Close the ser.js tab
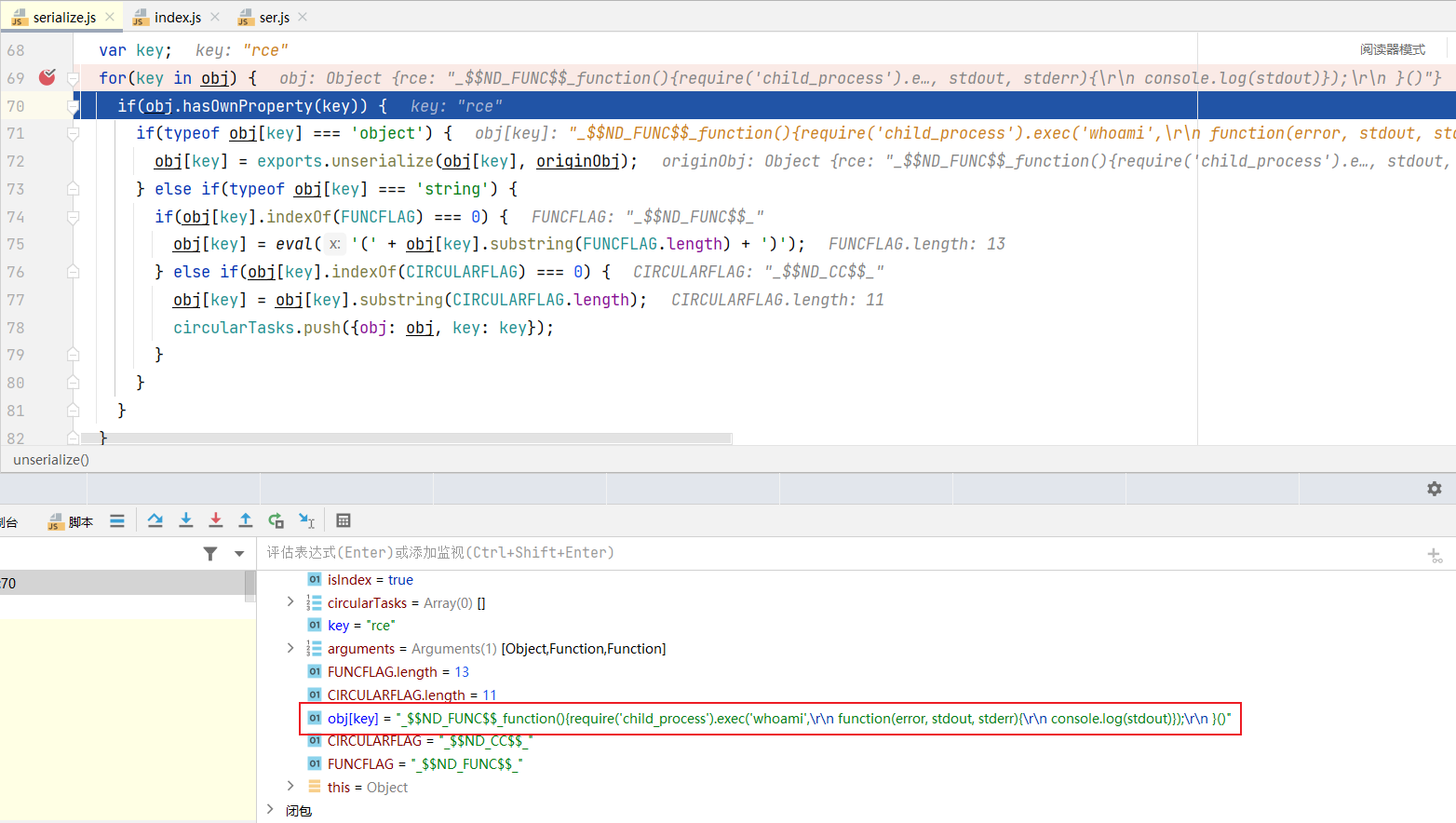Viewport: 1456px width, 823px height. coord(303,18)
